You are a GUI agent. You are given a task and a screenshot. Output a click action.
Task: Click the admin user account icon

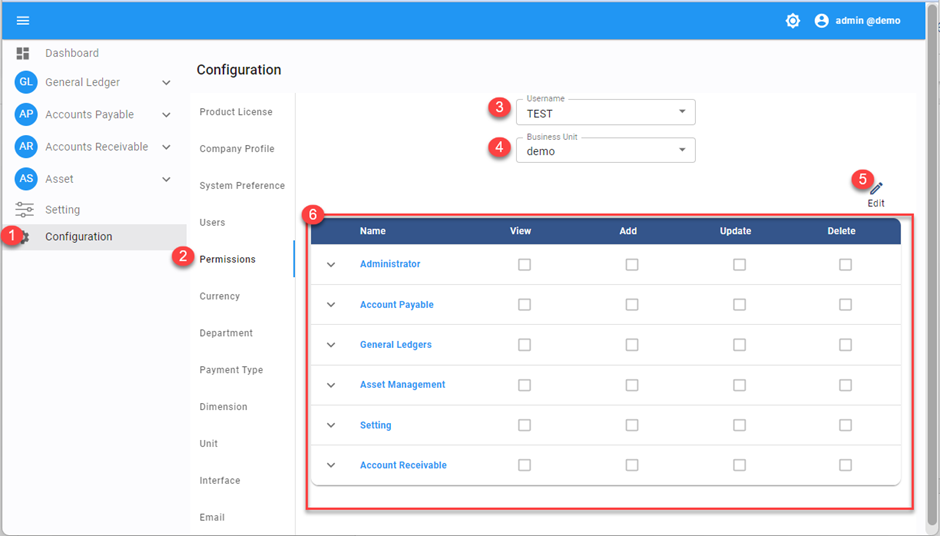point(821,21)
